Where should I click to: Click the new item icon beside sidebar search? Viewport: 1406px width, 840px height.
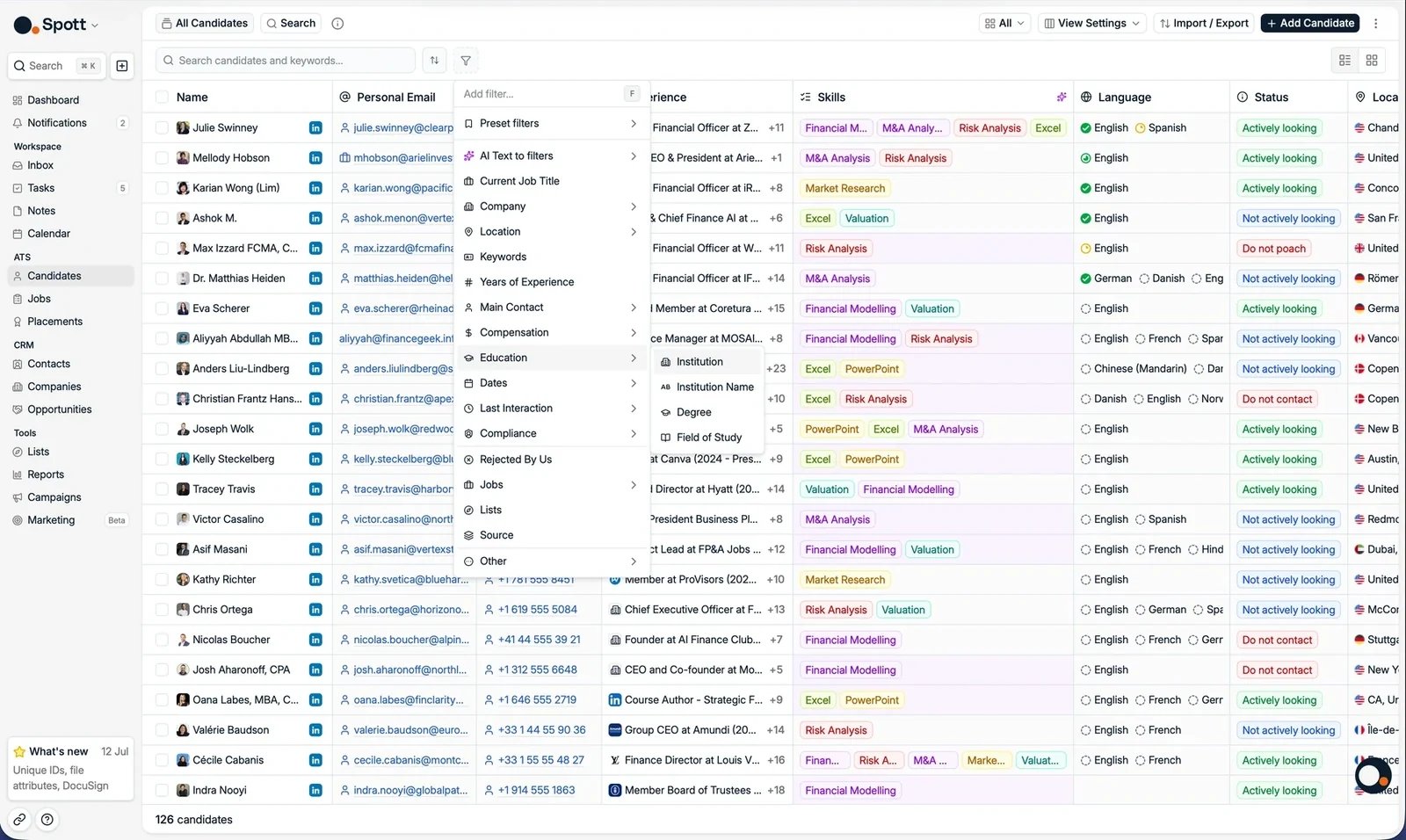pyautogui.click(x=122, y=66)
